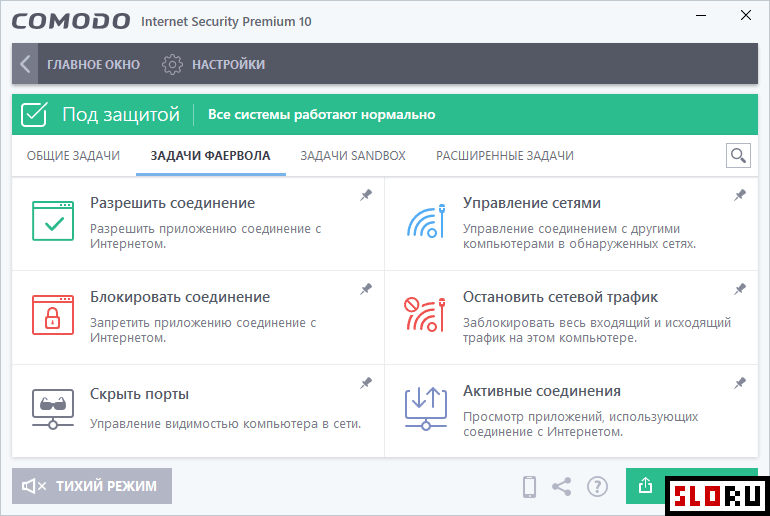Click the mobile phone icon at the bottom
Image resolution: width=770 pixels, height=516 pixels.
pos(529,487)
